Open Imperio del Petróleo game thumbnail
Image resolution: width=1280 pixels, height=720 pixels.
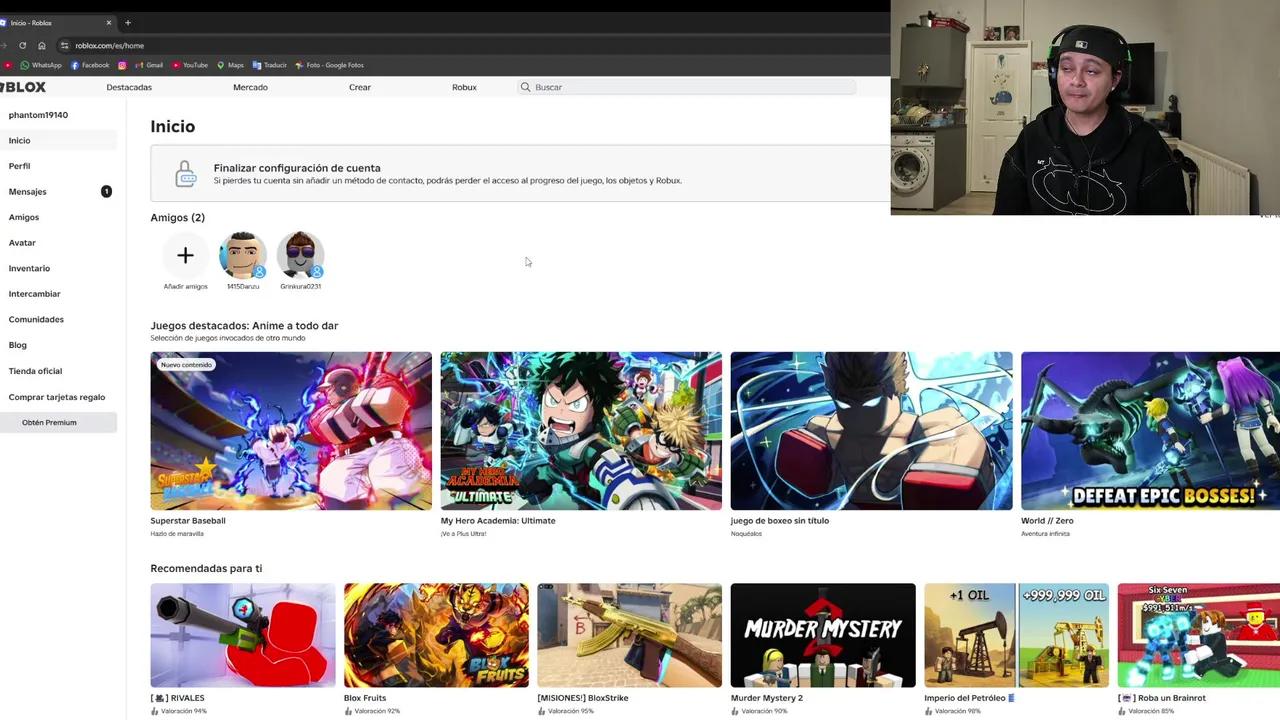pyautogui.click(x=1016, y=635)
